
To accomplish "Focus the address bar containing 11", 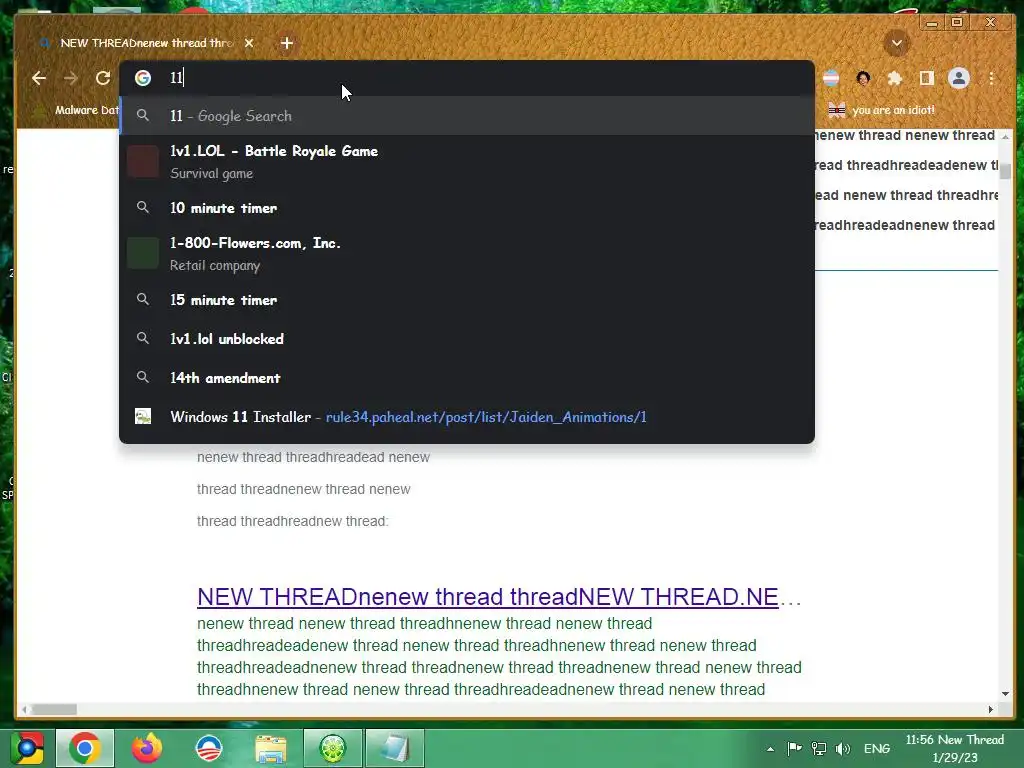I will coord(467,78).
